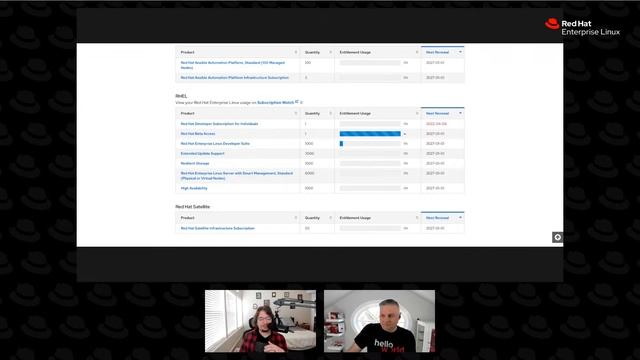The height and width of the screenshot is (360, 640).
Task: Click Next Renewal header text in Satellite table
Action: click(437, 218)
